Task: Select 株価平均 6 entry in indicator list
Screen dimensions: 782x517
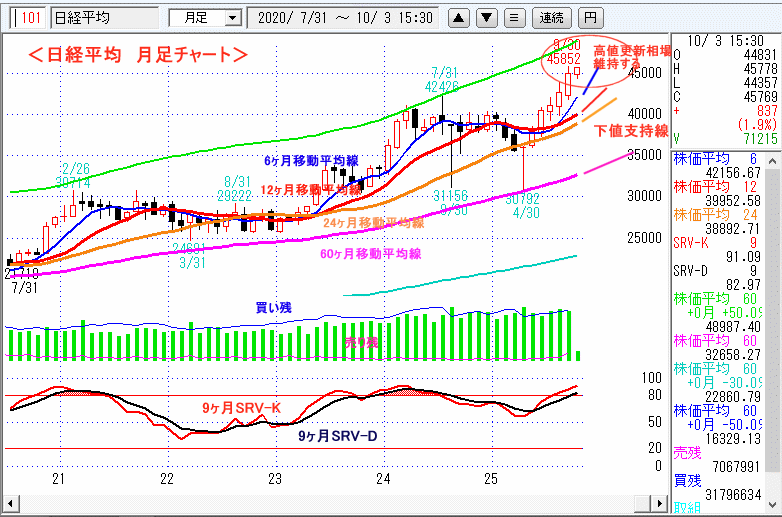Action: [724, 164]
